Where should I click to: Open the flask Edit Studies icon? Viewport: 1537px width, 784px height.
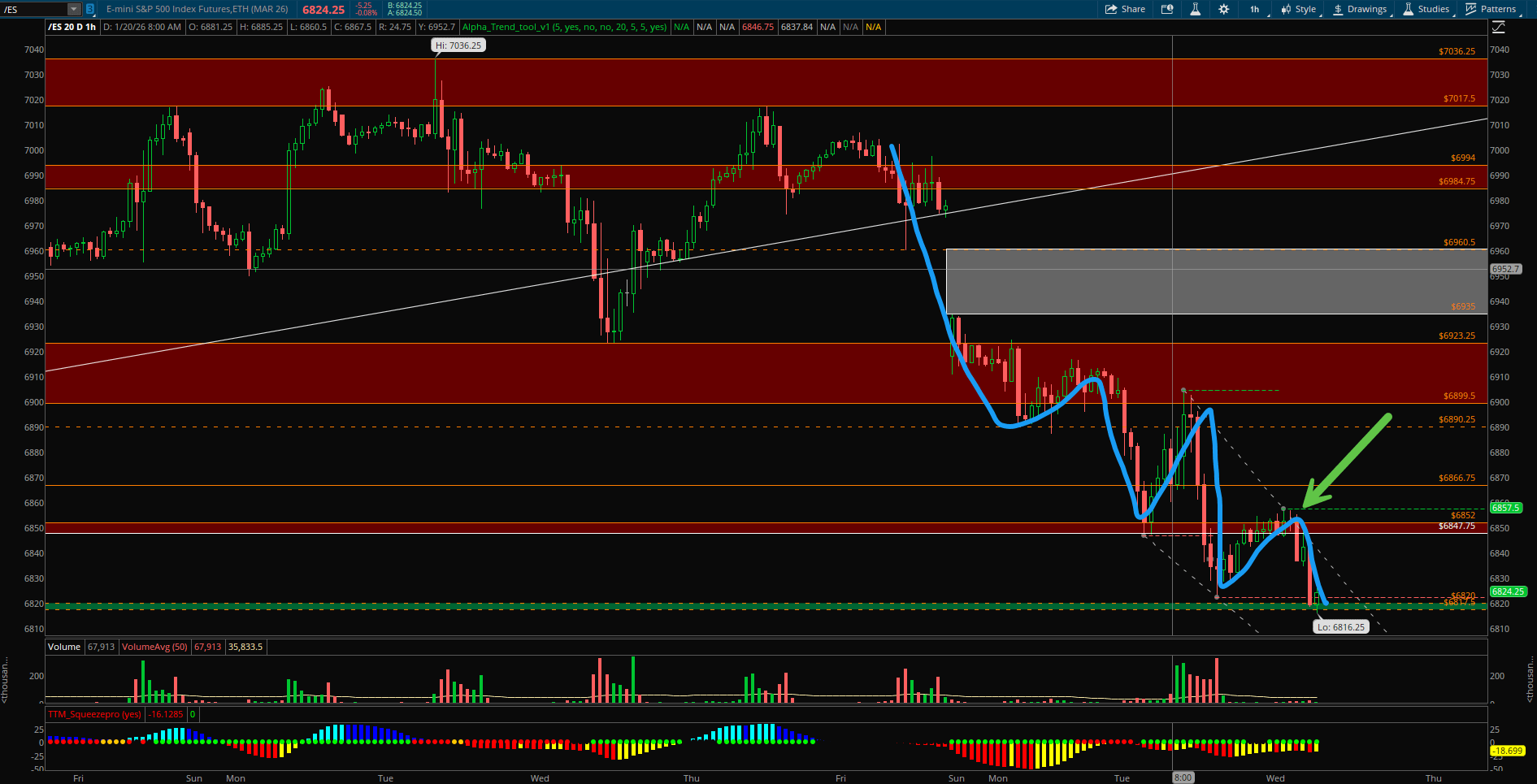pyautogui.click(x=1195, y=10)
